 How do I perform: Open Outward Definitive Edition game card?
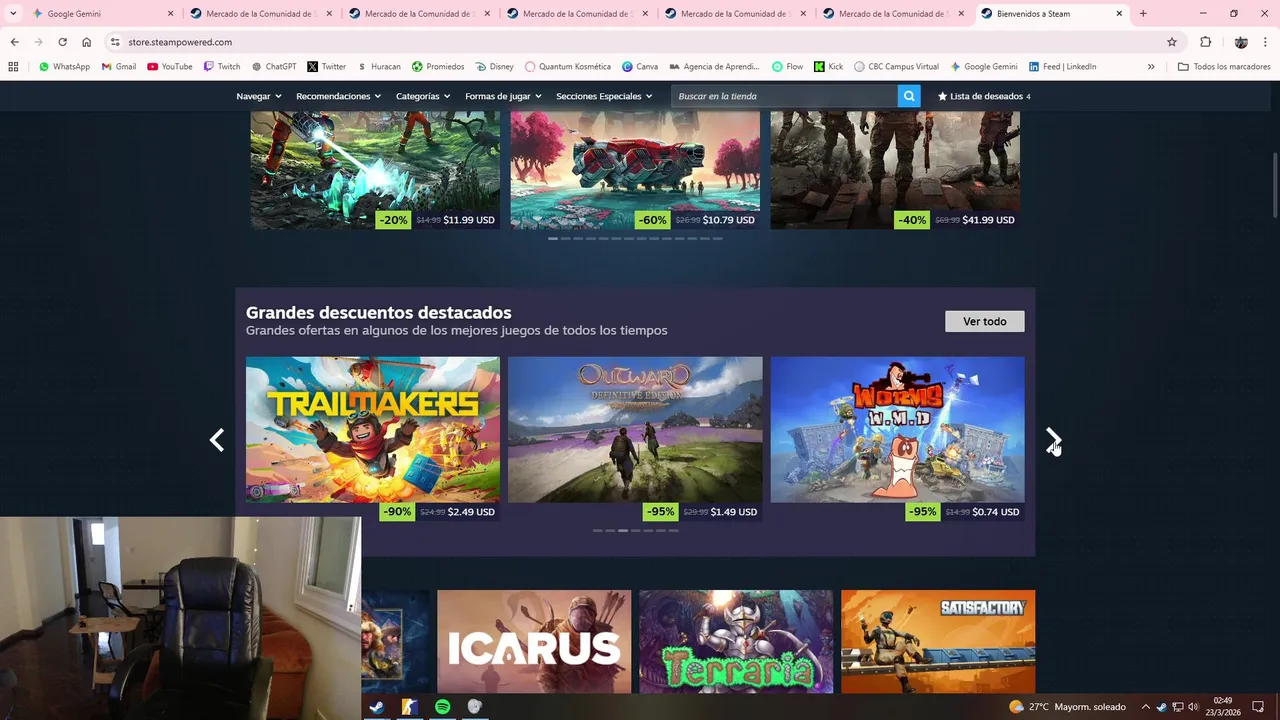(635, 439)
